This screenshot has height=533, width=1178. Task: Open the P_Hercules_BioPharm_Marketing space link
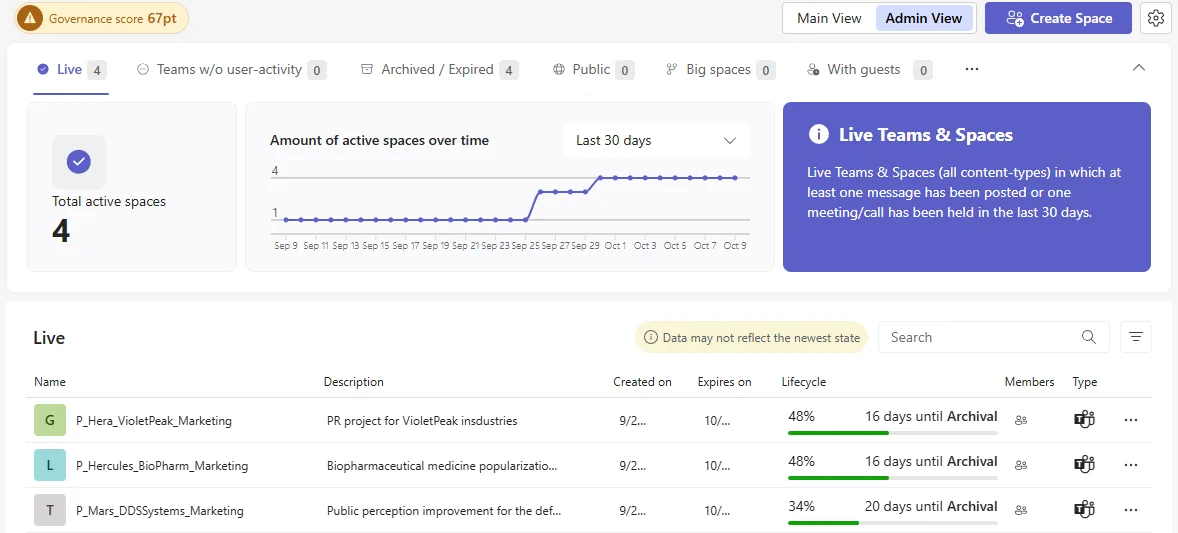coord(162,465)
